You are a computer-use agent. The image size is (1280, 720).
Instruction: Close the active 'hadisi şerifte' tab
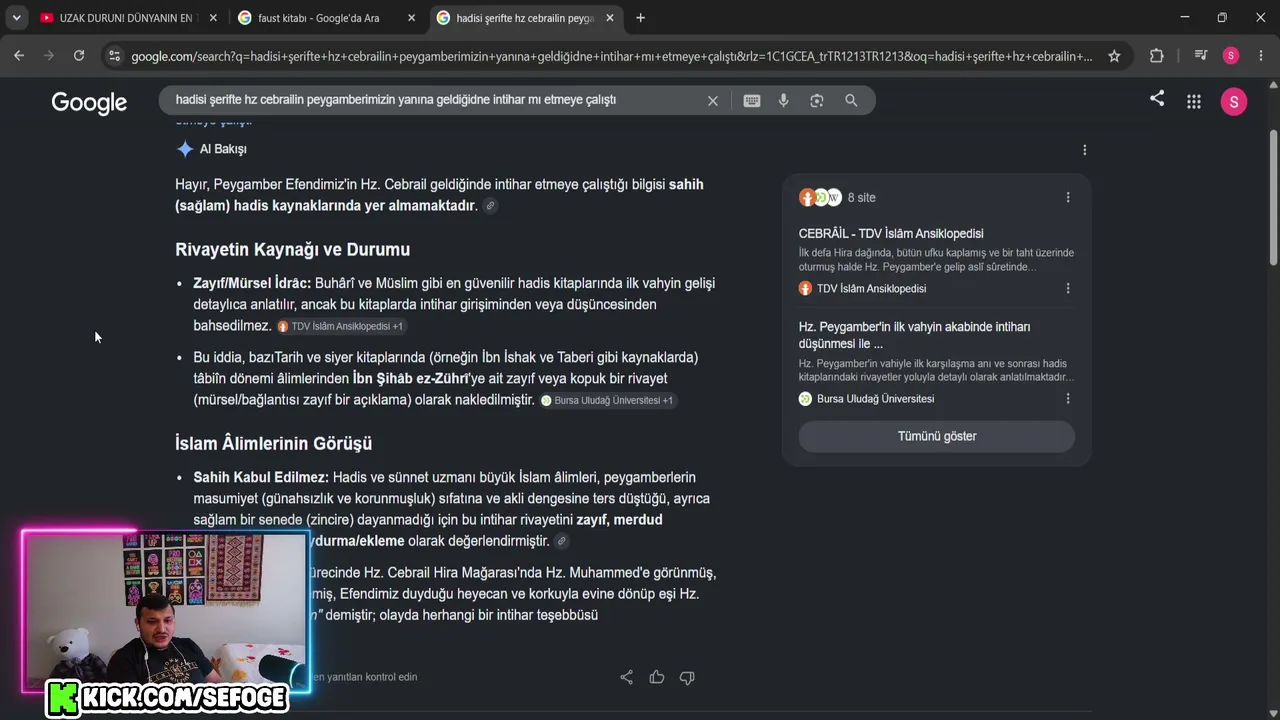click(x=610, y=18)
